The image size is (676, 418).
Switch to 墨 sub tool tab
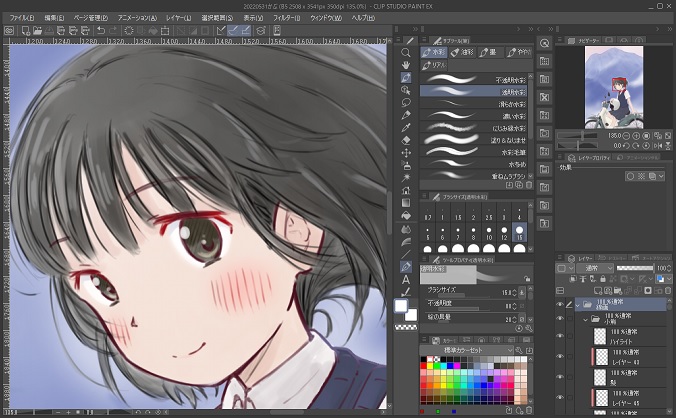pos(491,53)
